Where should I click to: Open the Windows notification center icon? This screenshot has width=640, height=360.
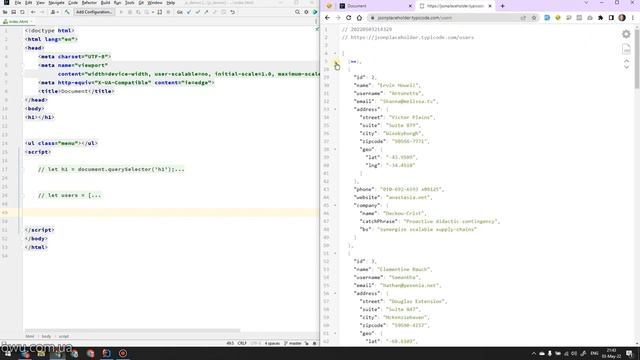point(630,353)
